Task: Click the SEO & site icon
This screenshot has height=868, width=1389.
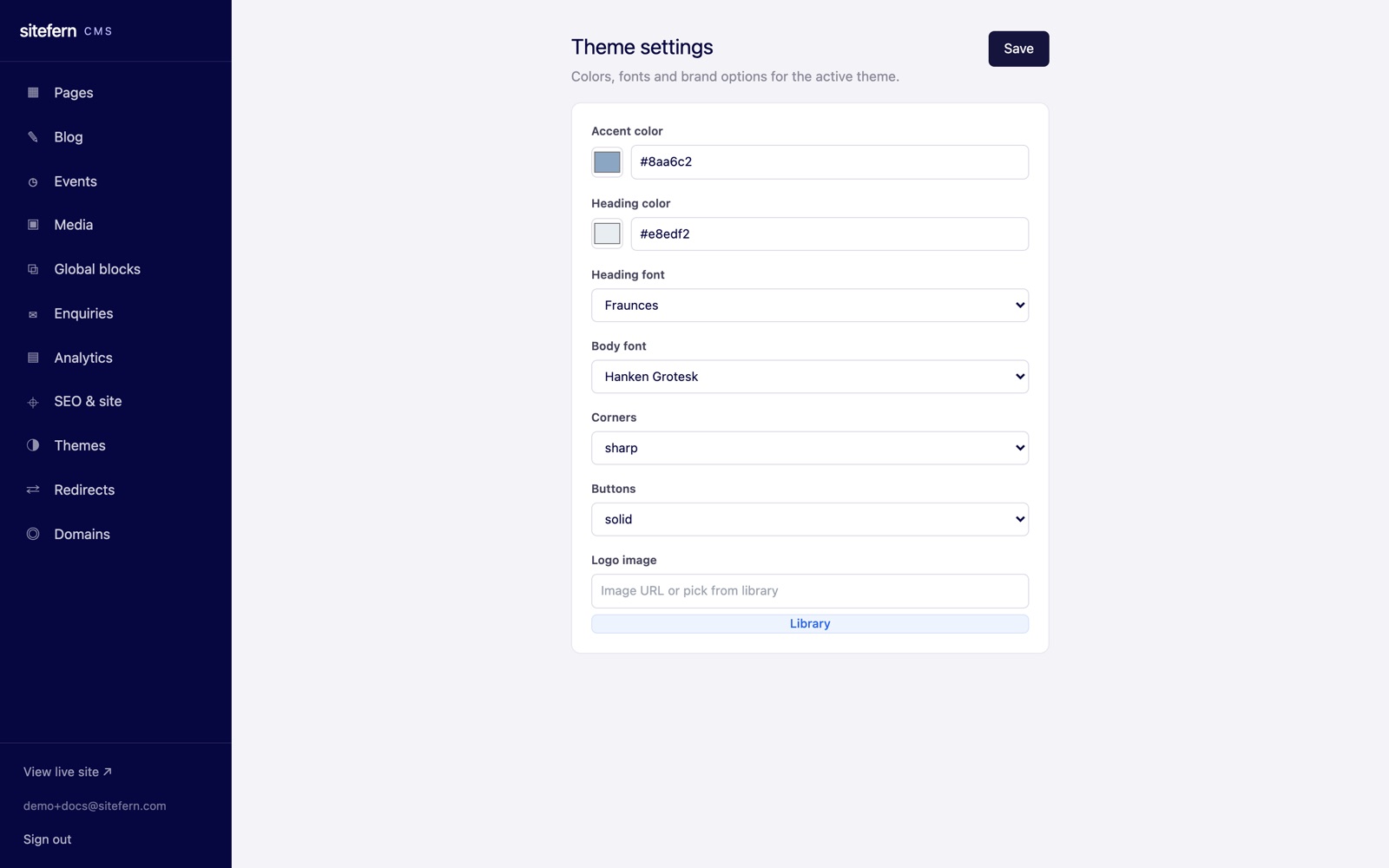Action: coord(33,402)
